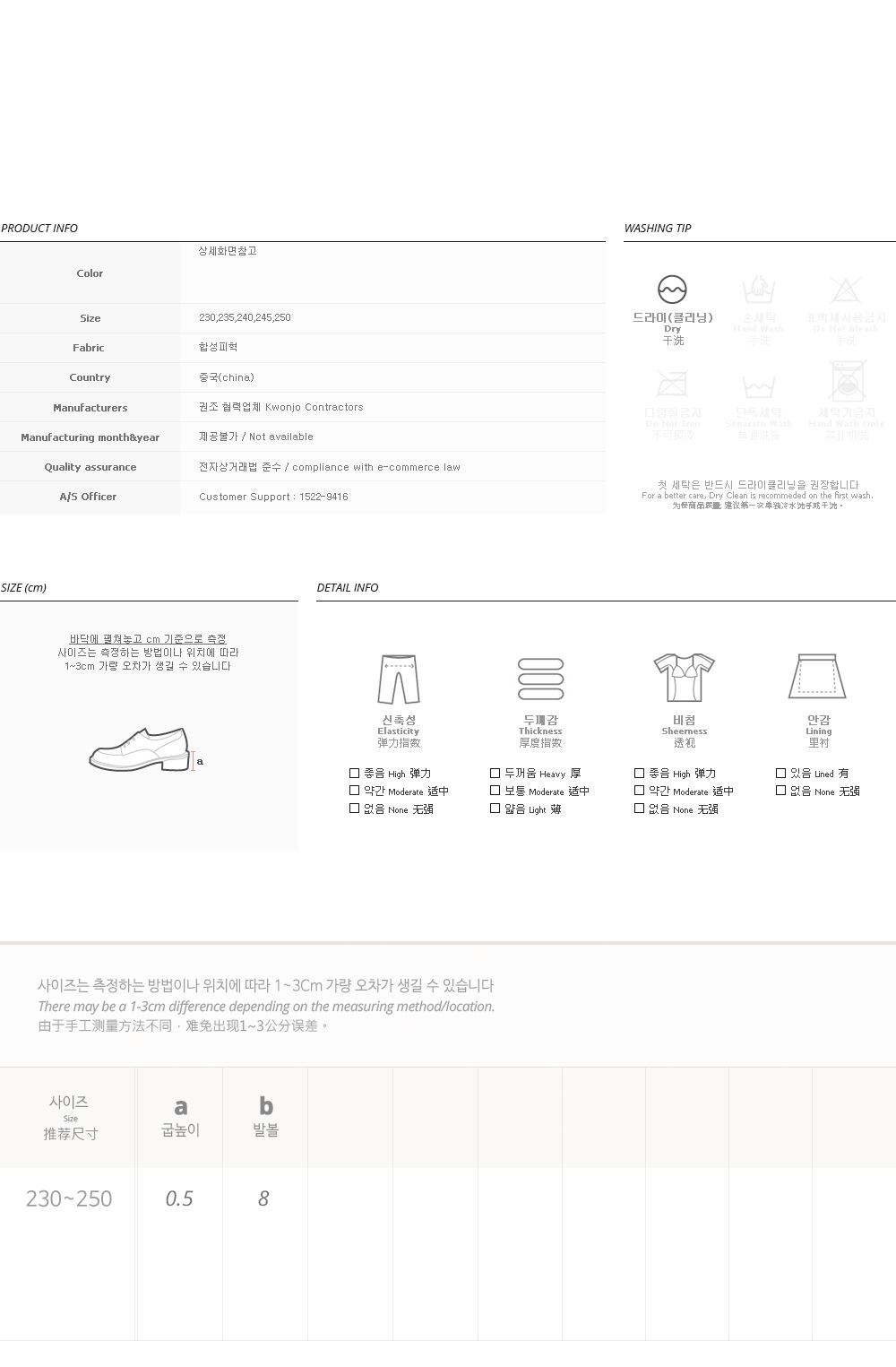Check the Thickness Light checkbox
The height and width of the screenshot is (1367, 896).
pos(495,809)
